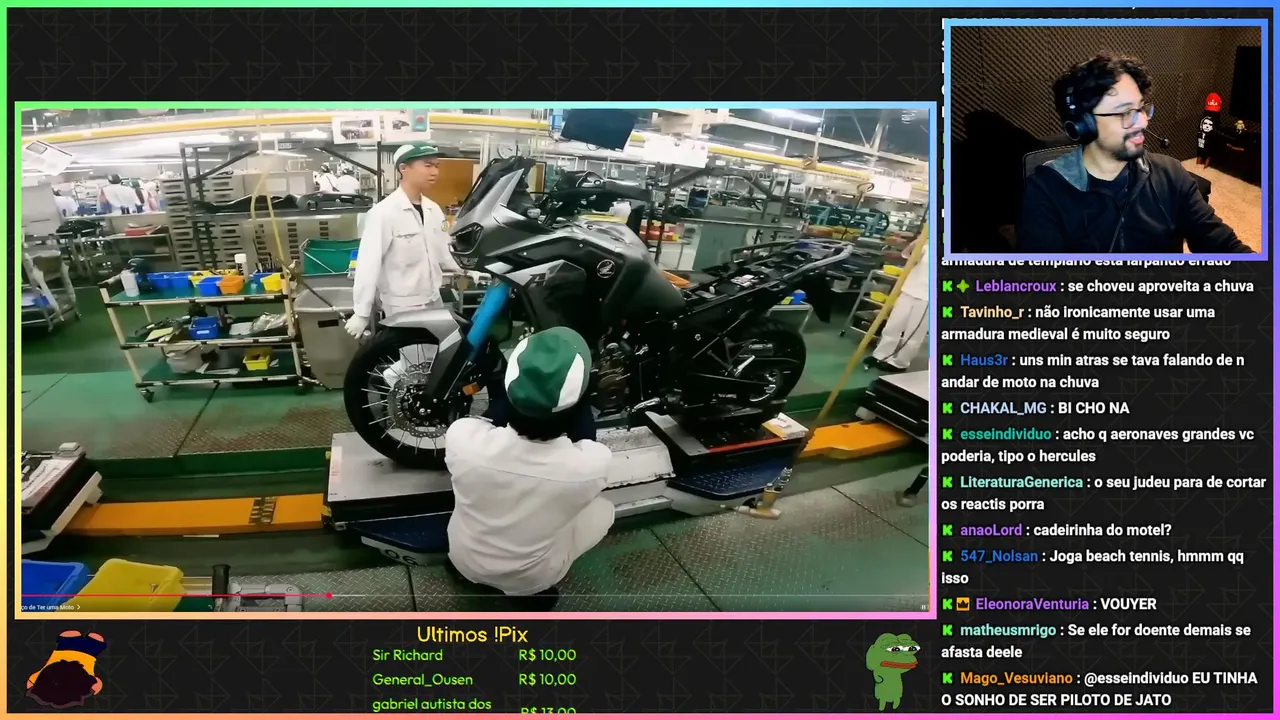Click the Kick badge beside matheusmrigo
This screenshot has height=720, width=1280.
[947, 630]
